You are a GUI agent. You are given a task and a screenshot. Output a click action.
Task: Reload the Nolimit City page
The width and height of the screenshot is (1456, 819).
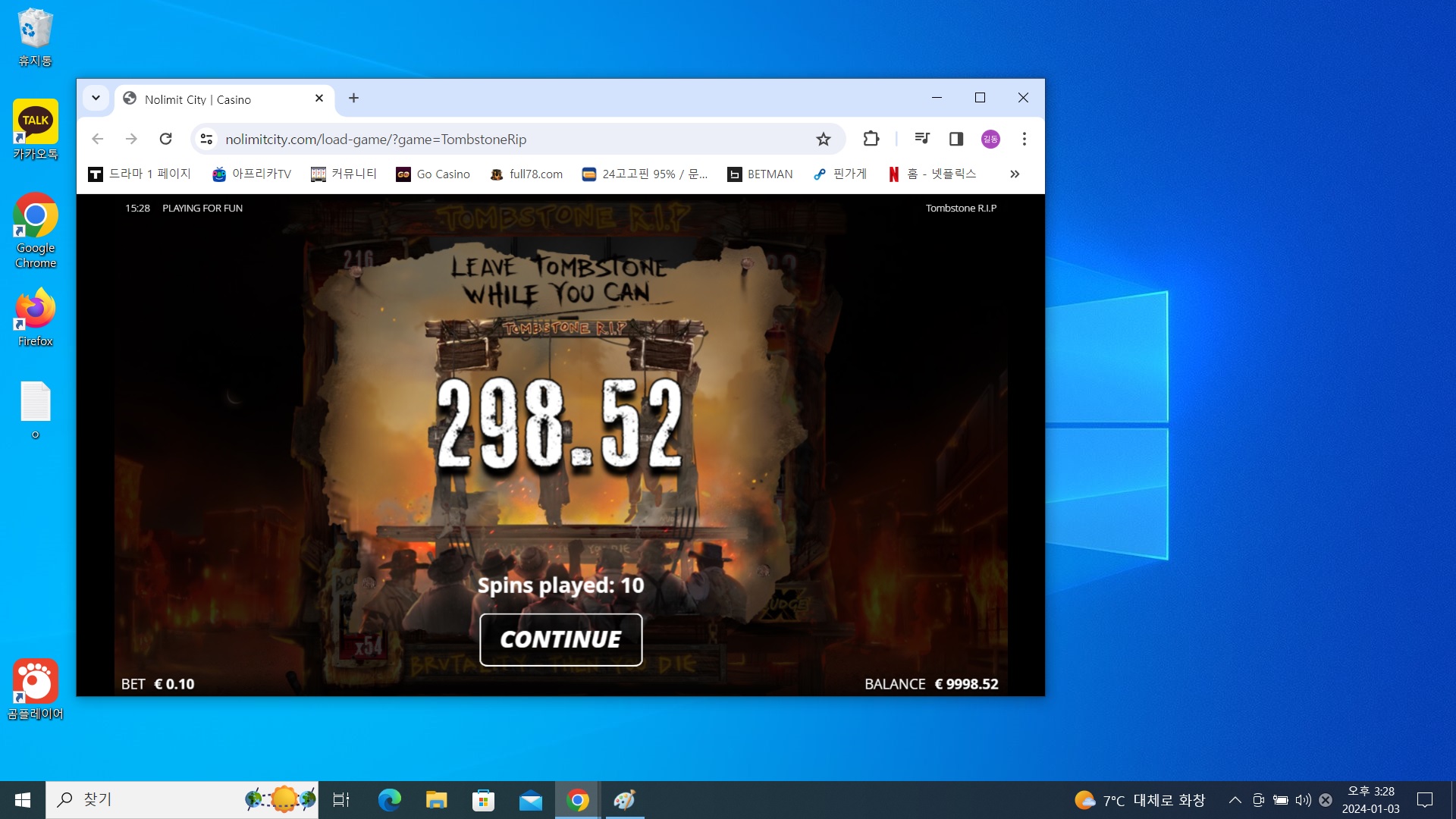pos(165,139)
